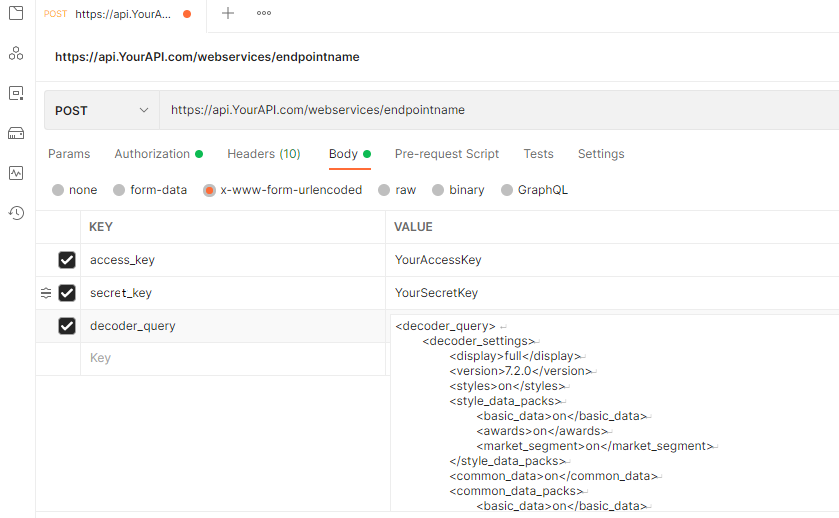The height and width of the screenshot is (518, 839).
Task: Click the decoder_query key cell
Action: pyautogui.click(x=233, y=326)
